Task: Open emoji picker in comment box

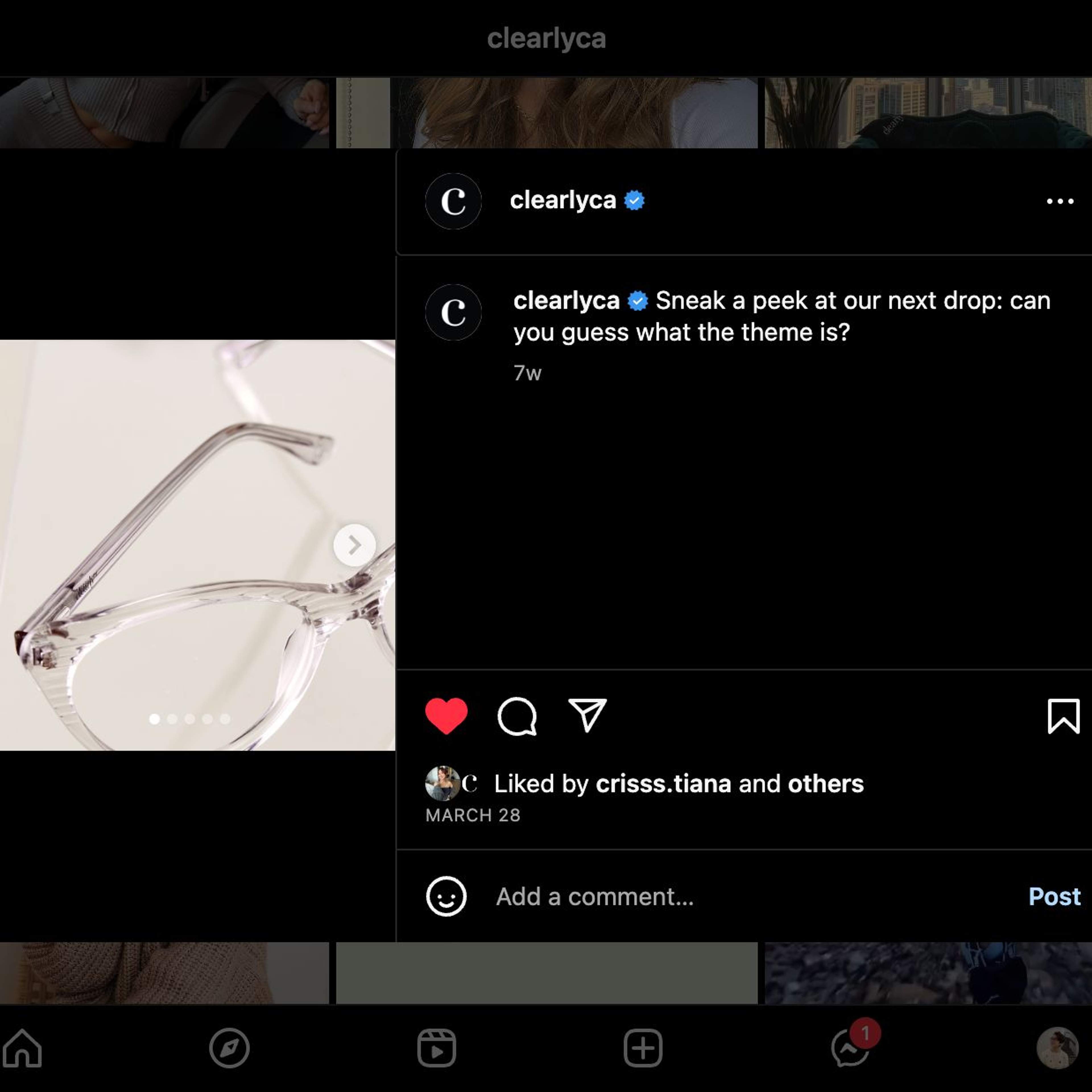Action: tap(446, 896)
